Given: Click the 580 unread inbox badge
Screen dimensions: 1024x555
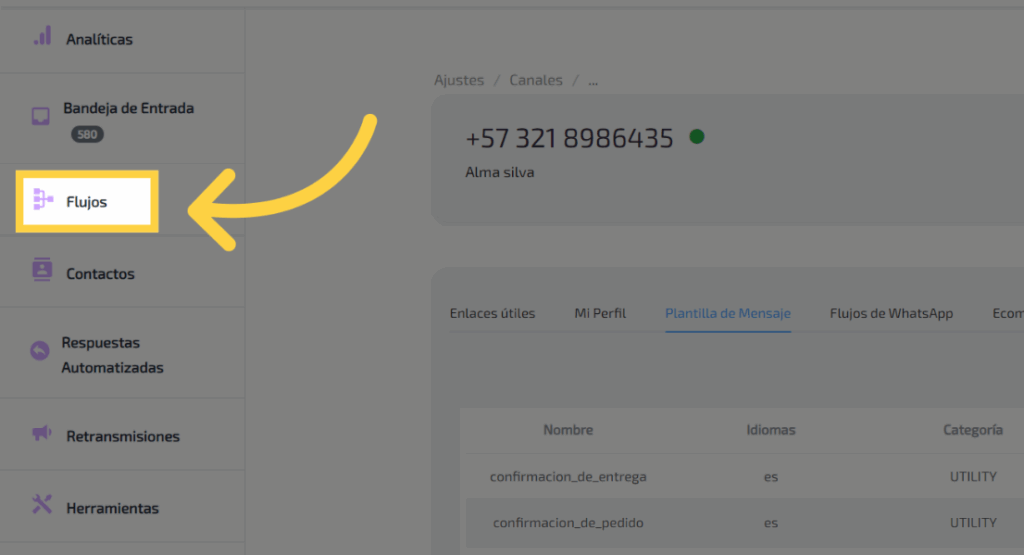Looking at the screenshot, I should [x=87, y=134].
